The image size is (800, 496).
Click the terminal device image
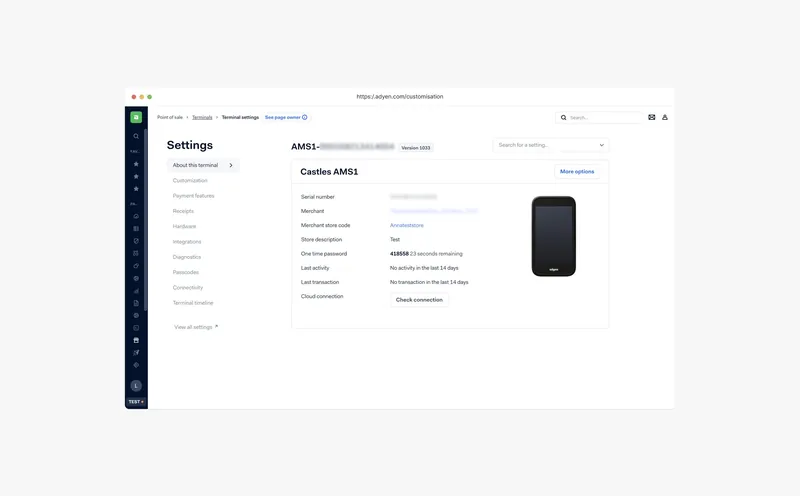(x=554, y=236)
